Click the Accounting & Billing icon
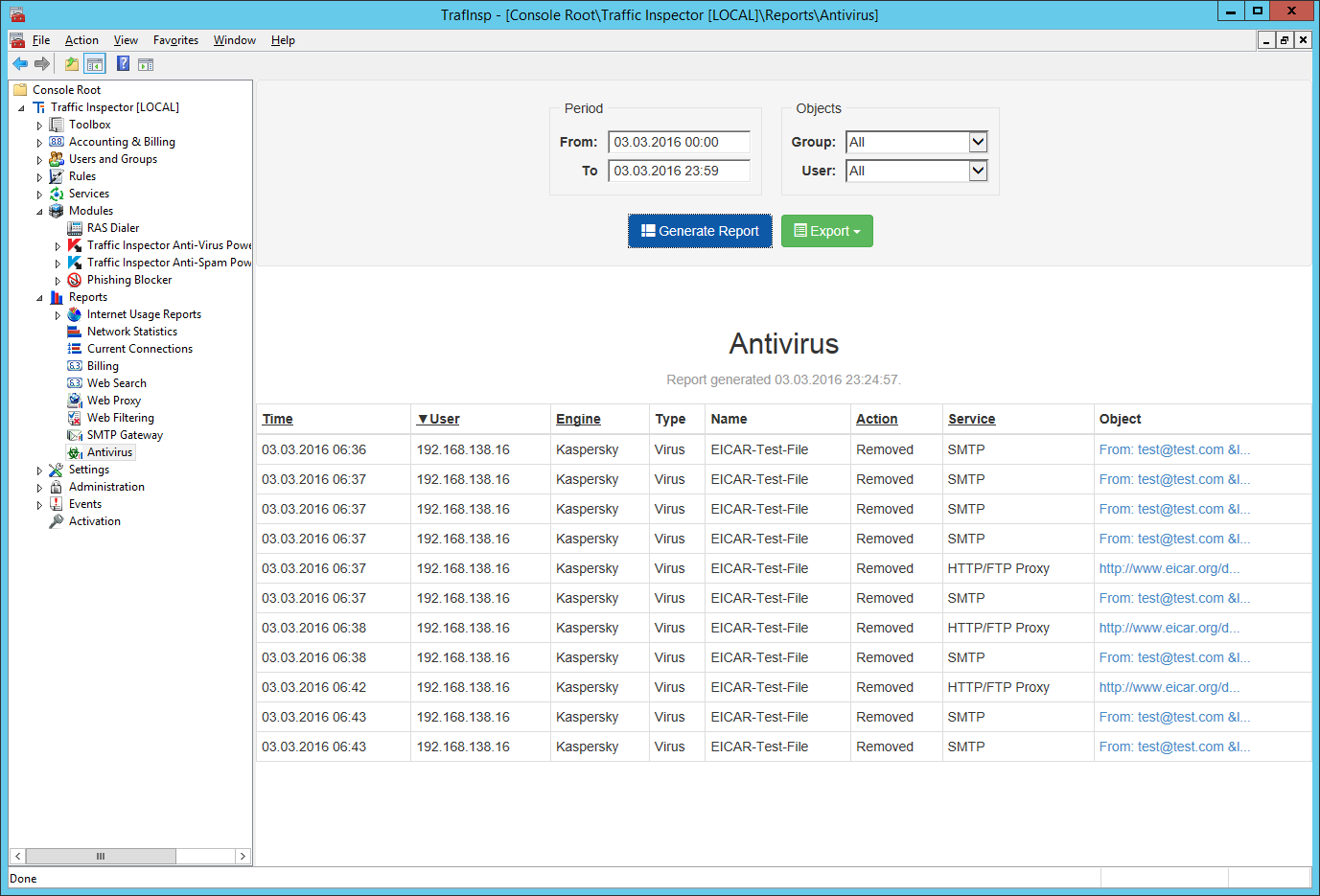Screen dimensions: 1320x896 click(57, 142)
